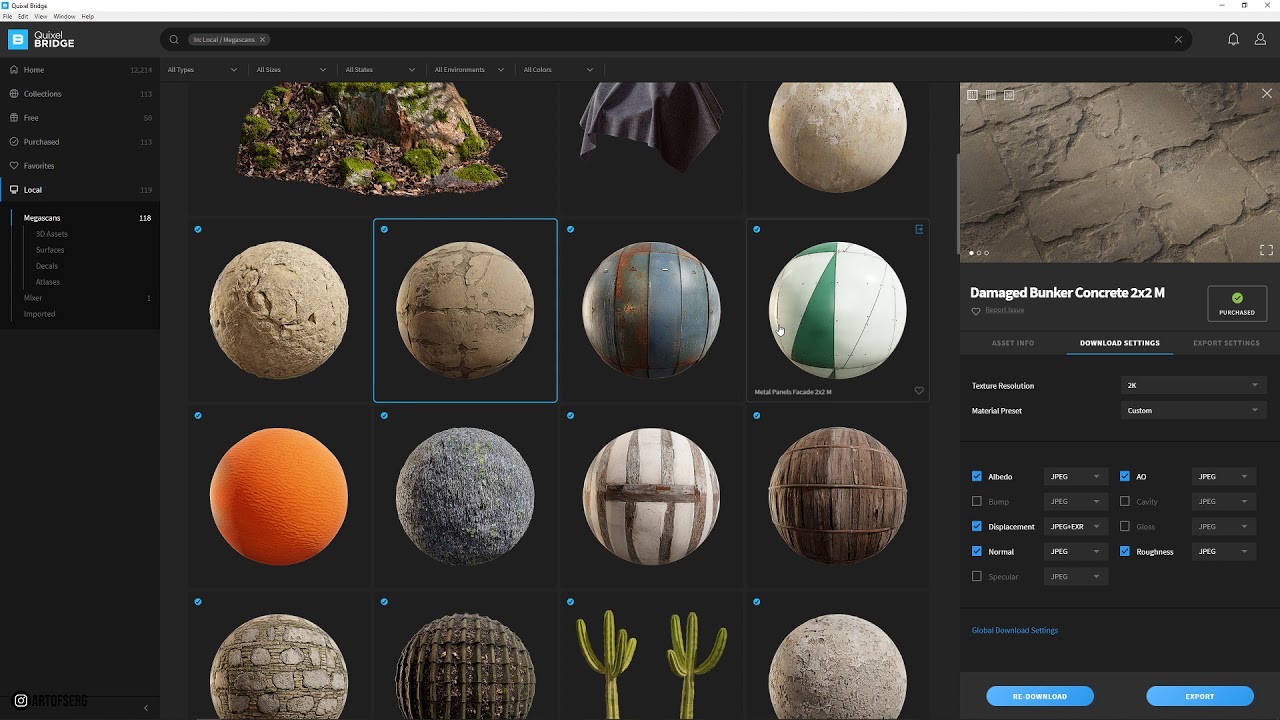Viewport: 1280px width, 720px height.
Task: Uncheck the AO checkbox
Action: [1125, 477]
